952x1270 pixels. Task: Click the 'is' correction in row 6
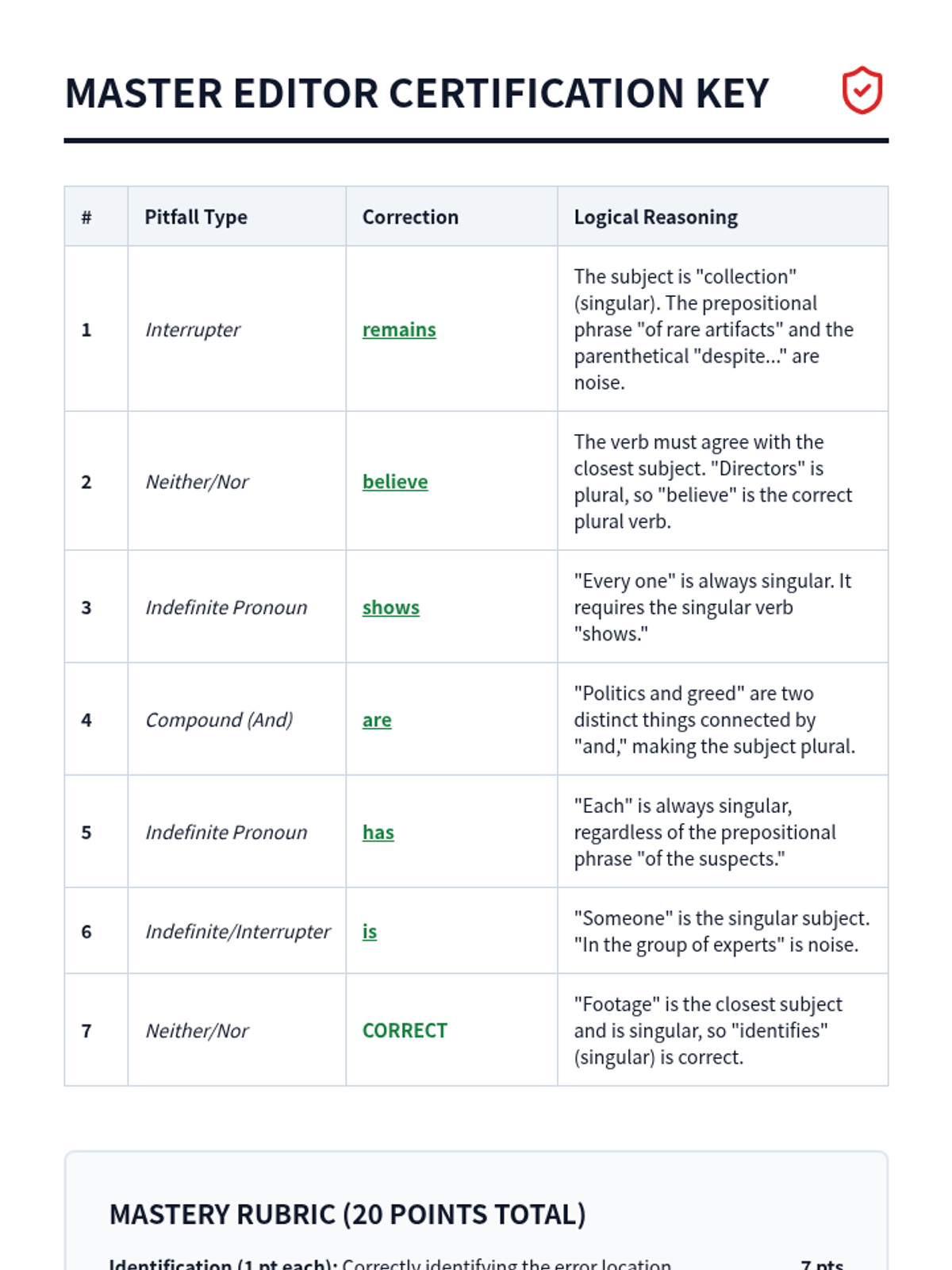pos(370,931)
